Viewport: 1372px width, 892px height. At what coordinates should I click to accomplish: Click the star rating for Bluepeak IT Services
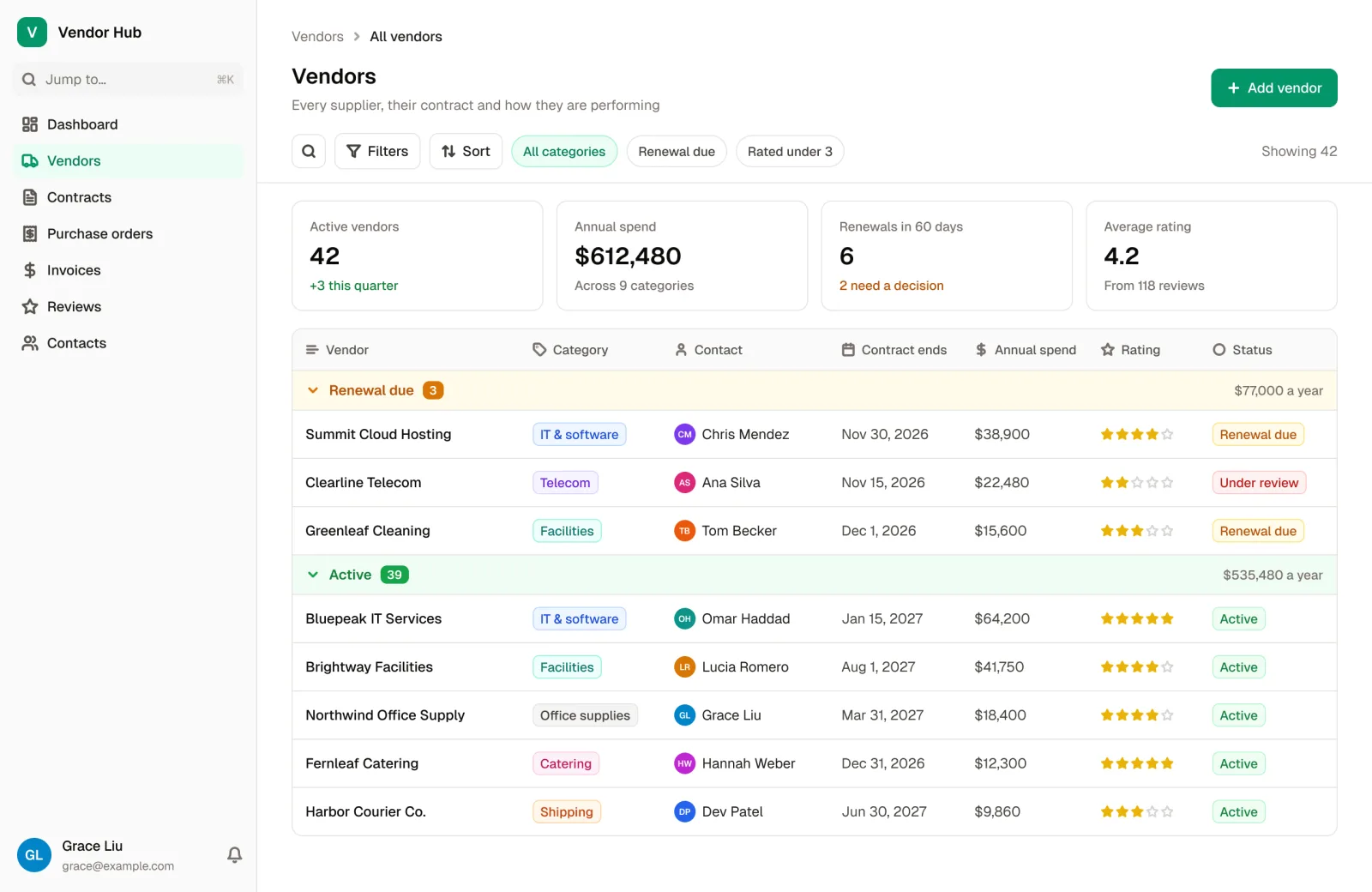[x=1137, y=619]
